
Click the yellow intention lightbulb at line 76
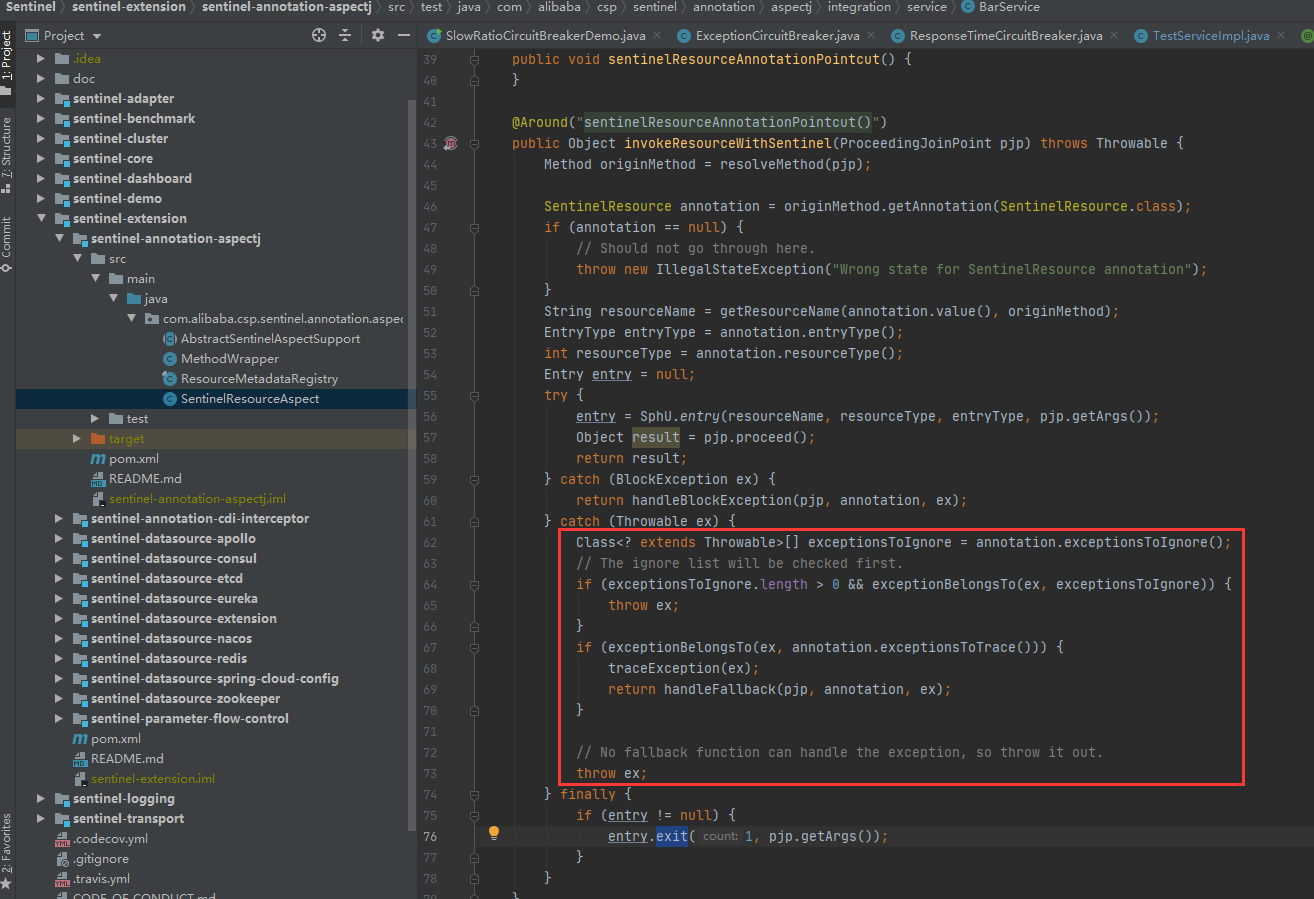coord(493,832)
